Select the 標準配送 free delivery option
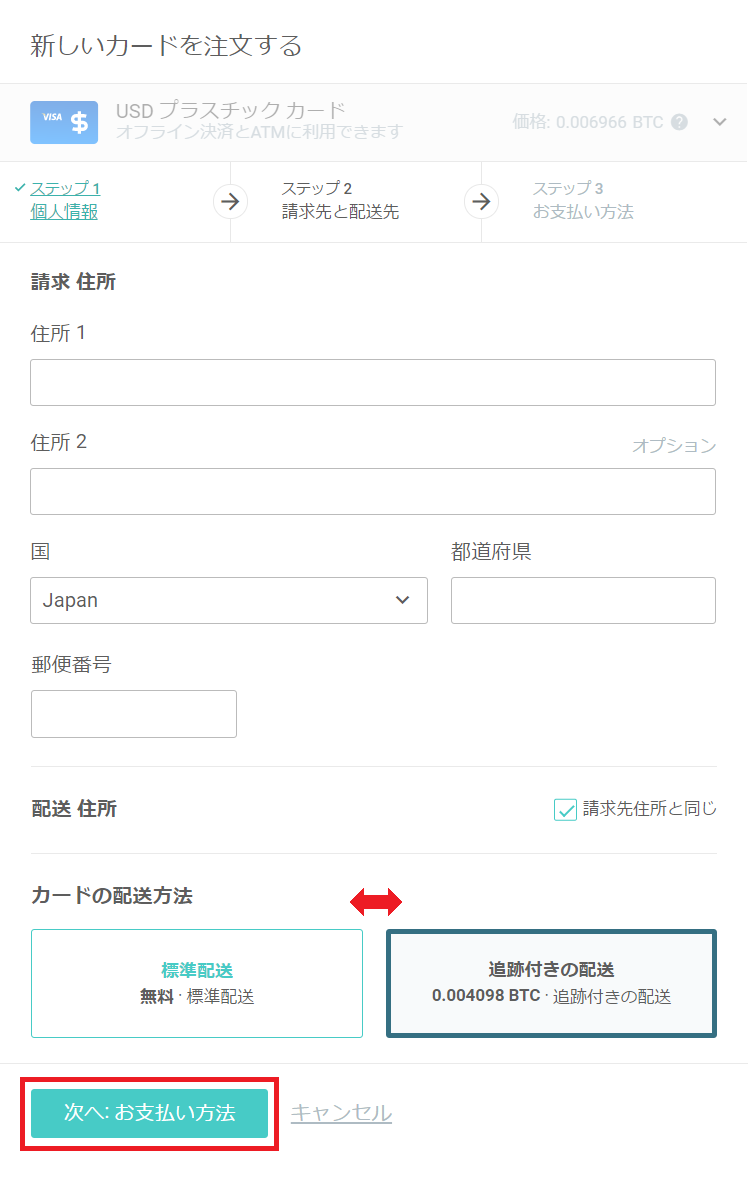The image size is (749, 1180). tap(197, 983)
